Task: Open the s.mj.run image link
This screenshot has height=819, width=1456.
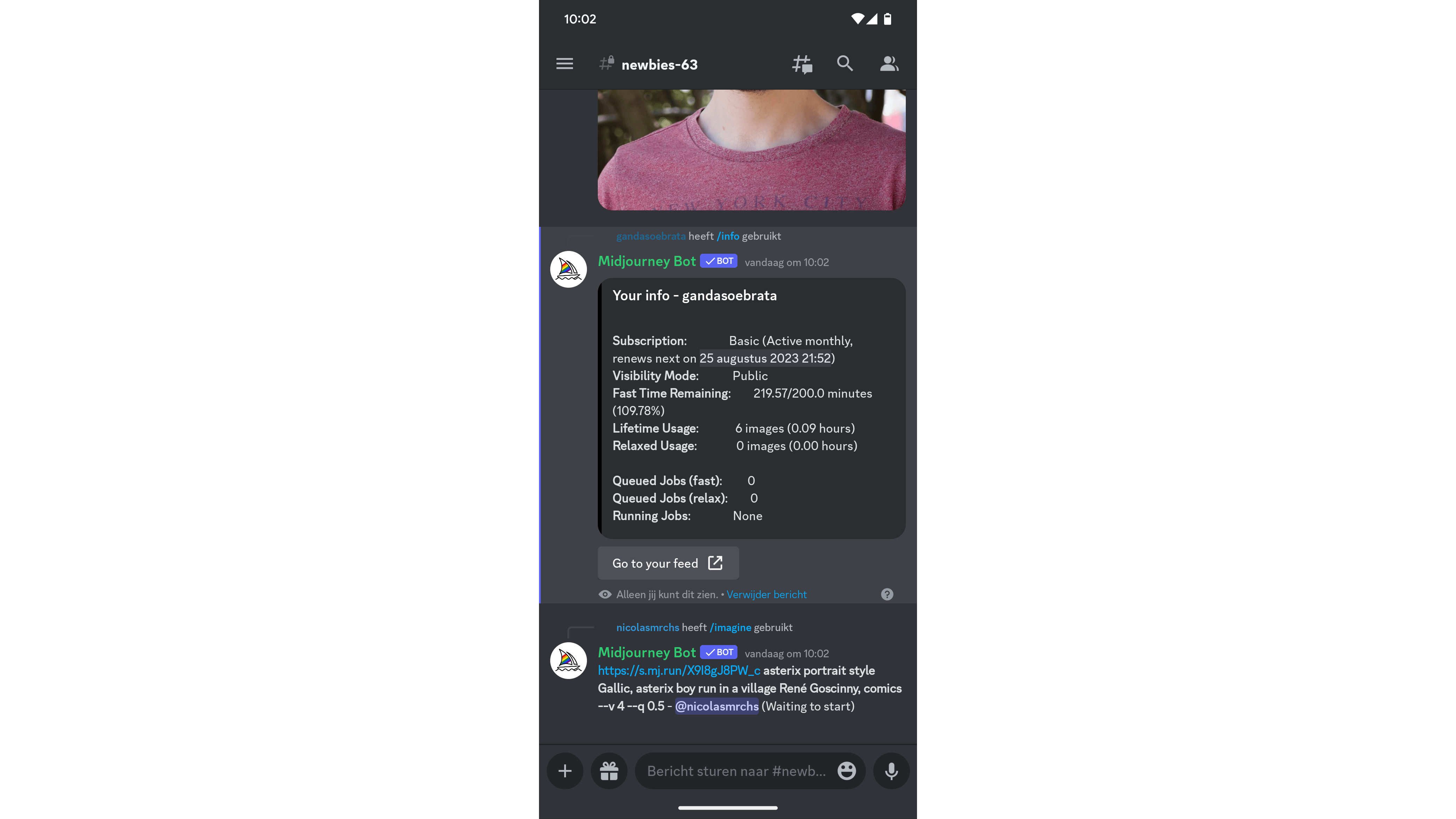Action: tap(679, 671)
